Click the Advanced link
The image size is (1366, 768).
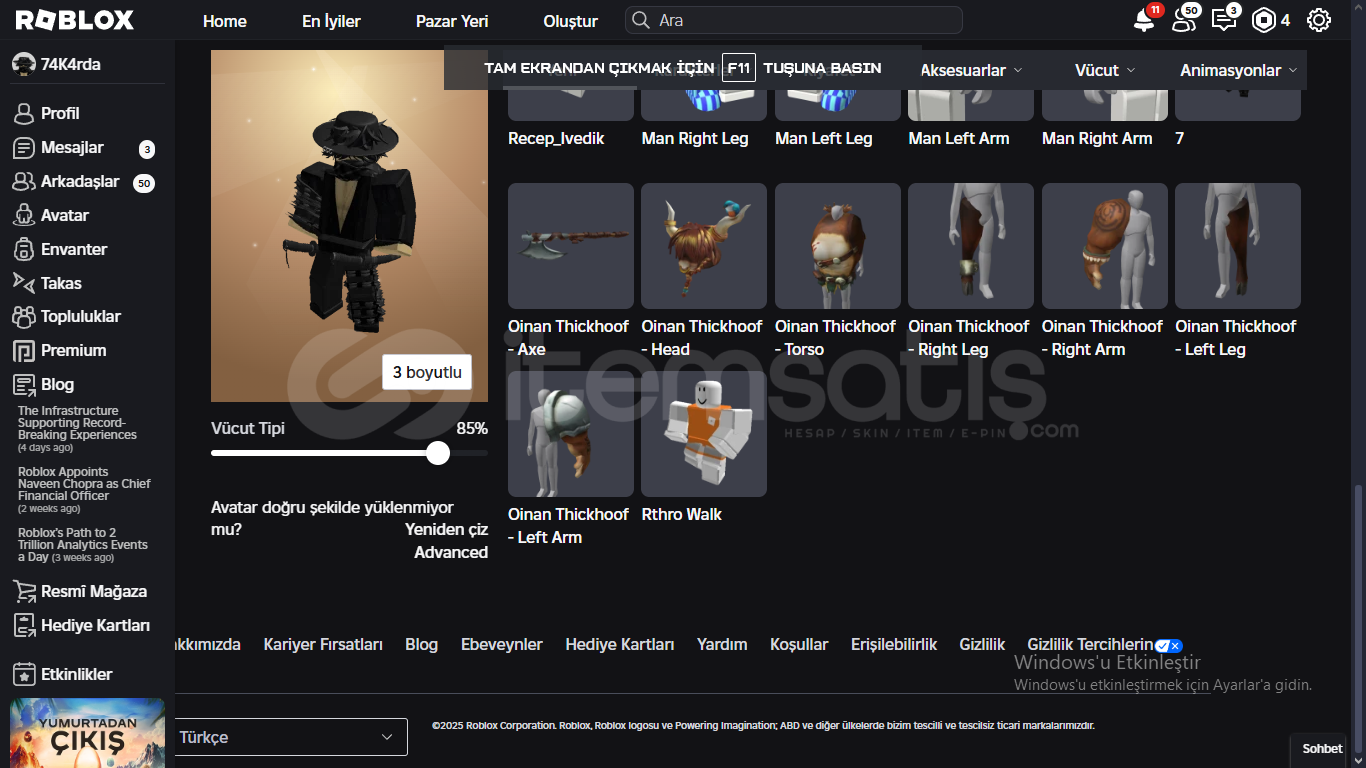click(x=451, y=552)
